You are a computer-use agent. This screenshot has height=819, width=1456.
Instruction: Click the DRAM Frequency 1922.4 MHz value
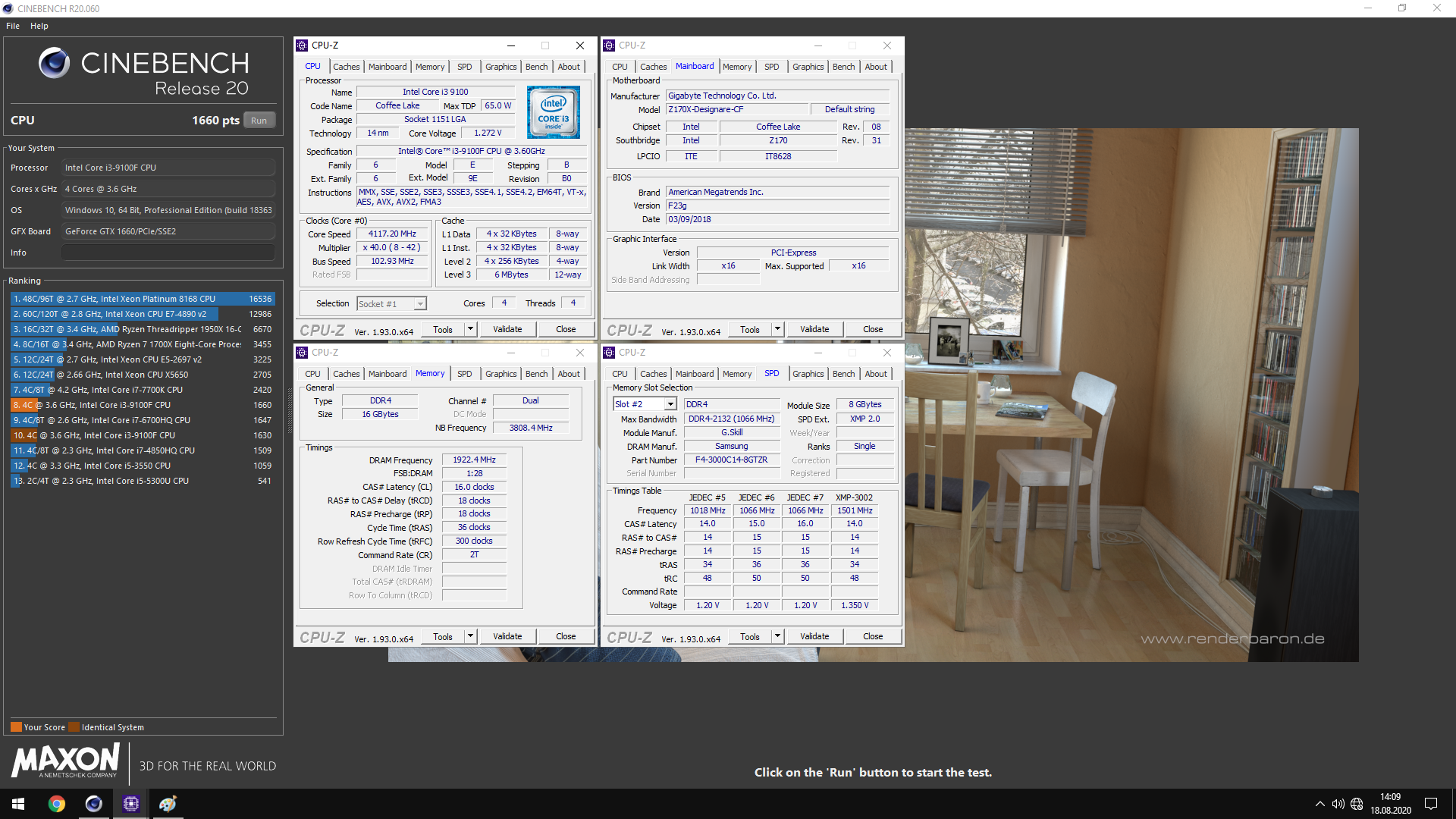coord(474,460)
